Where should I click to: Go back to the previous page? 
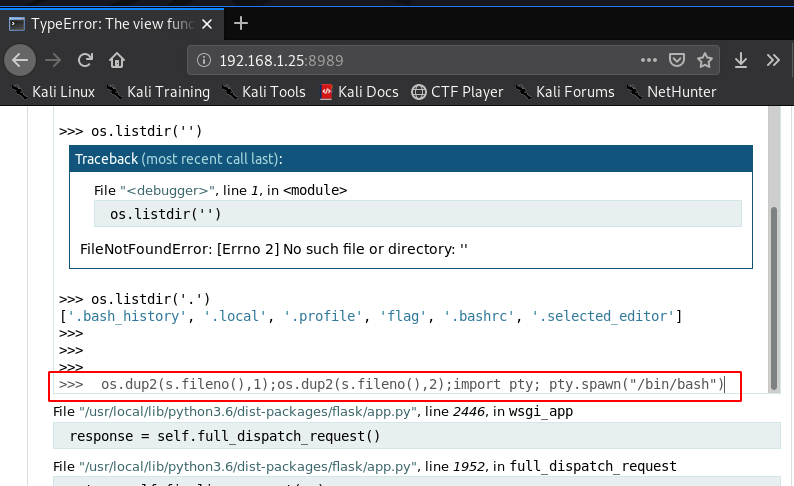coord(20,60)
